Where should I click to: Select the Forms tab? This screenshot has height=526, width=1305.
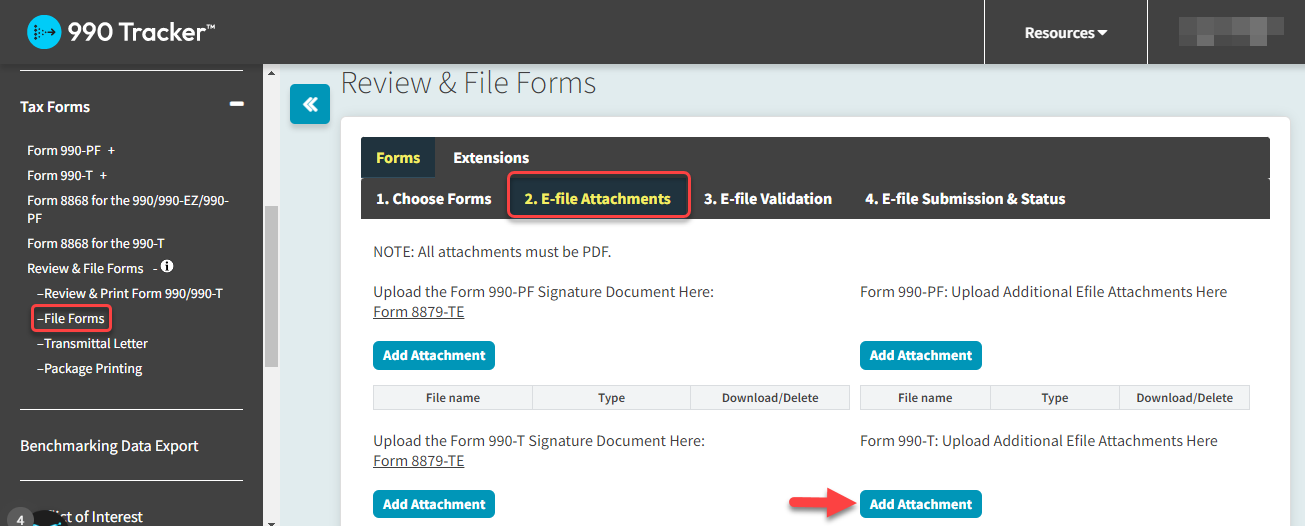pyautogui.click(x=398, y=158)
